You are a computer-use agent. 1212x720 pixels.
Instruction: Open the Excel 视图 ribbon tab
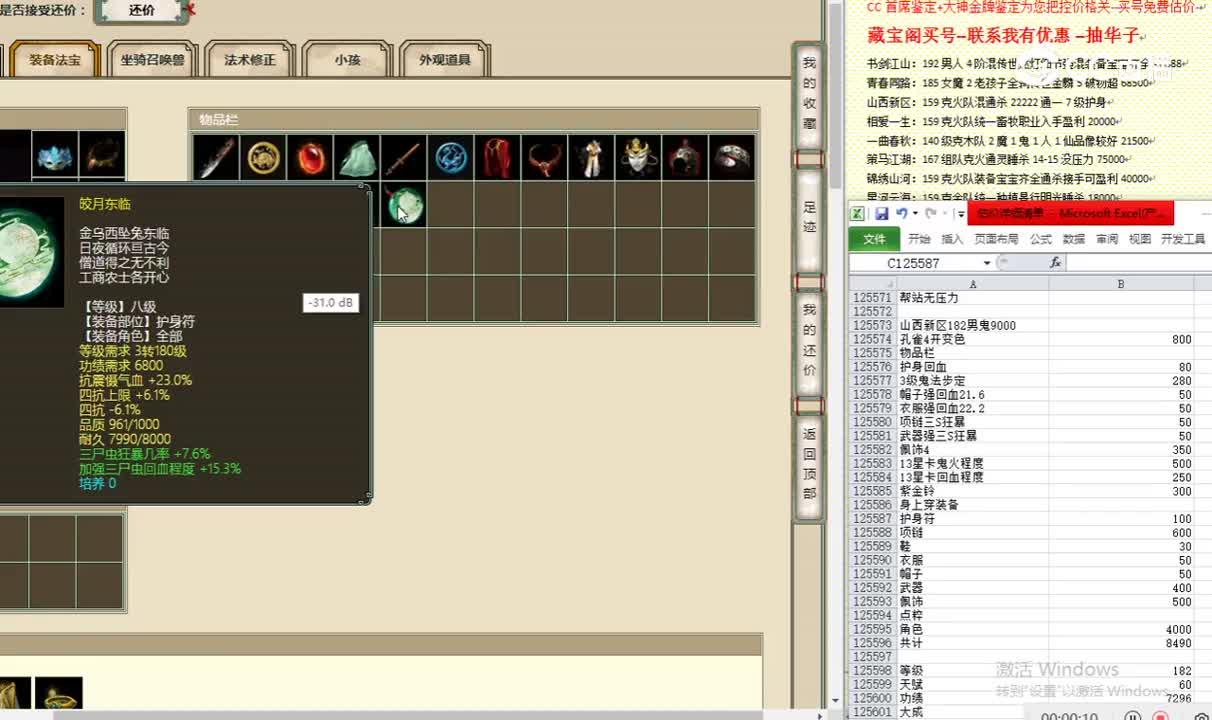[1140, 239]
